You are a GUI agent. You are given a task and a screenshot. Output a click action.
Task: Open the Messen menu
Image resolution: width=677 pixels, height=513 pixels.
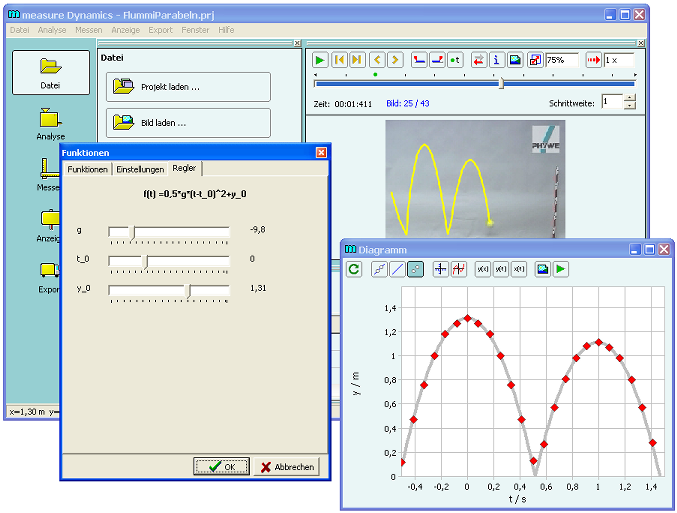[89, 30]
